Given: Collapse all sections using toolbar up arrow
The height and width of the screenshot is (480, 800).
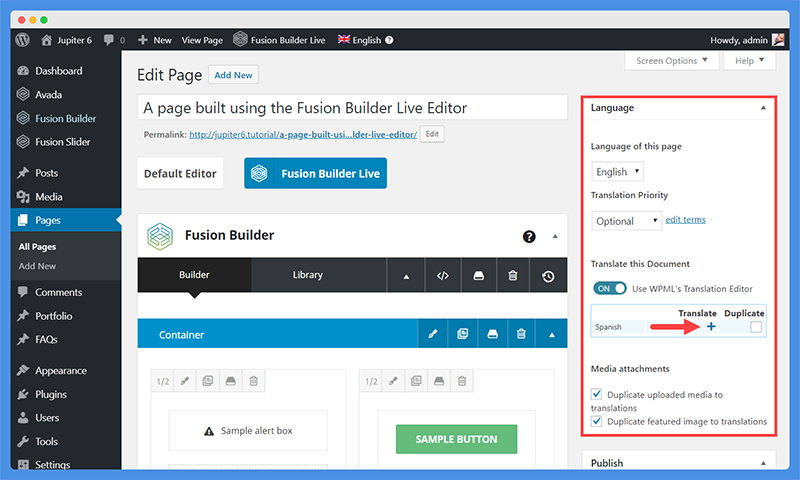Looking at the screenshot, I should 406,276.
